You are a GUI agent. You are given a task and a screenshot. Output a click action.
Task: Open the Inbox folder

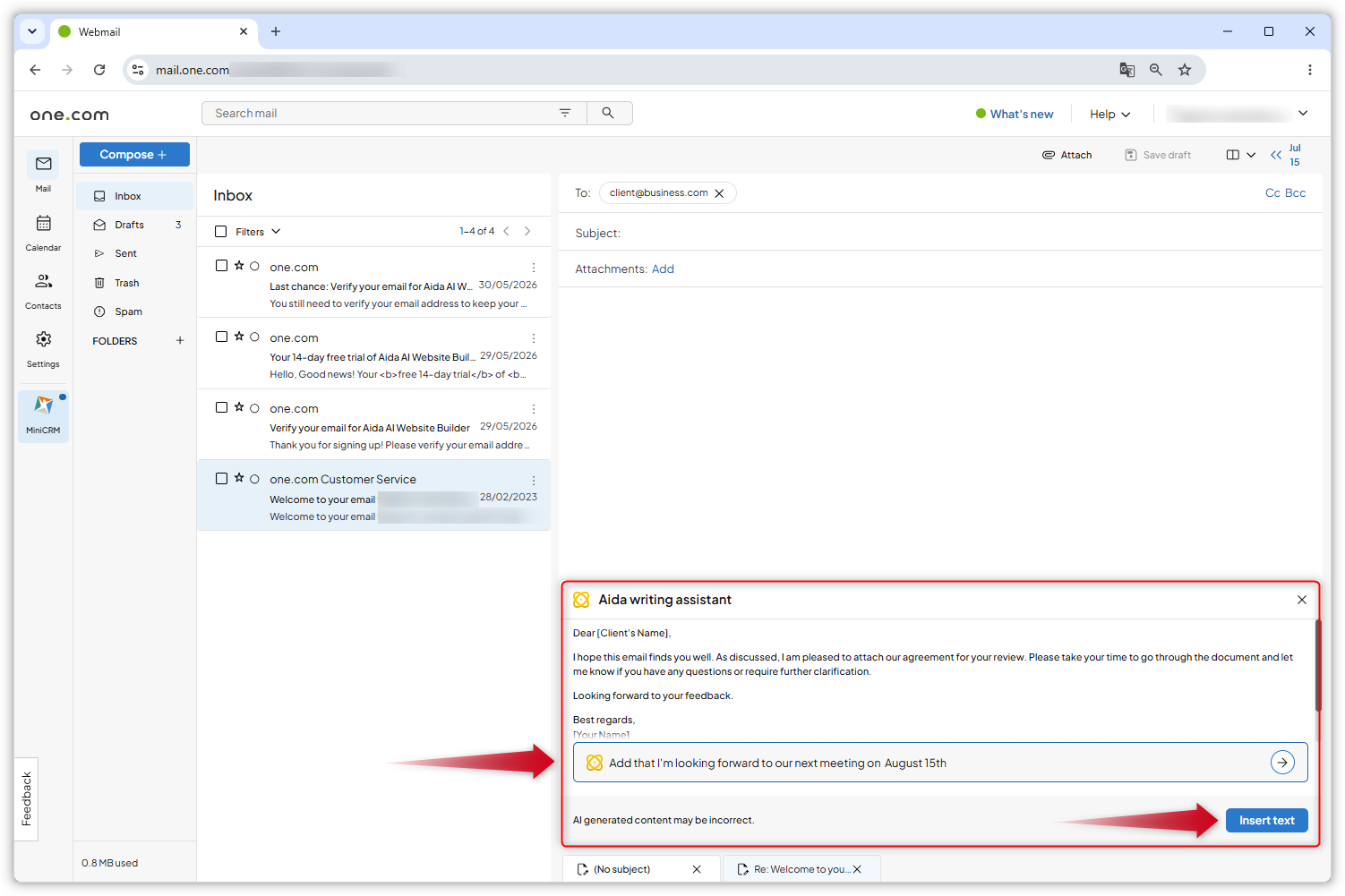point(134,196)
